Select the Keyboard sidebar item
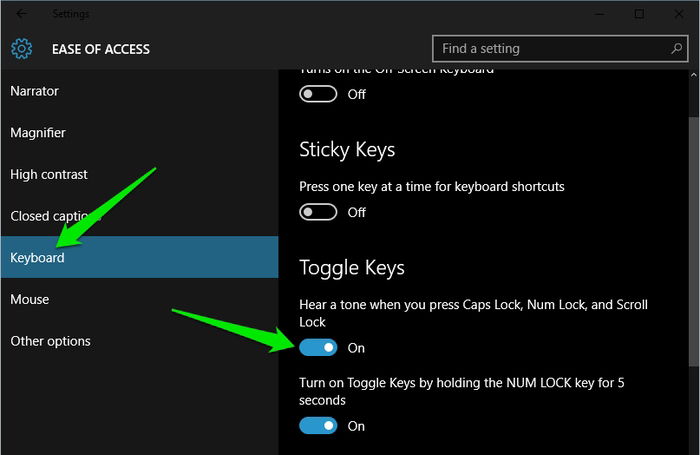Image resolution: width=700 pixels, height=455 pixels. tap(139, 257)
